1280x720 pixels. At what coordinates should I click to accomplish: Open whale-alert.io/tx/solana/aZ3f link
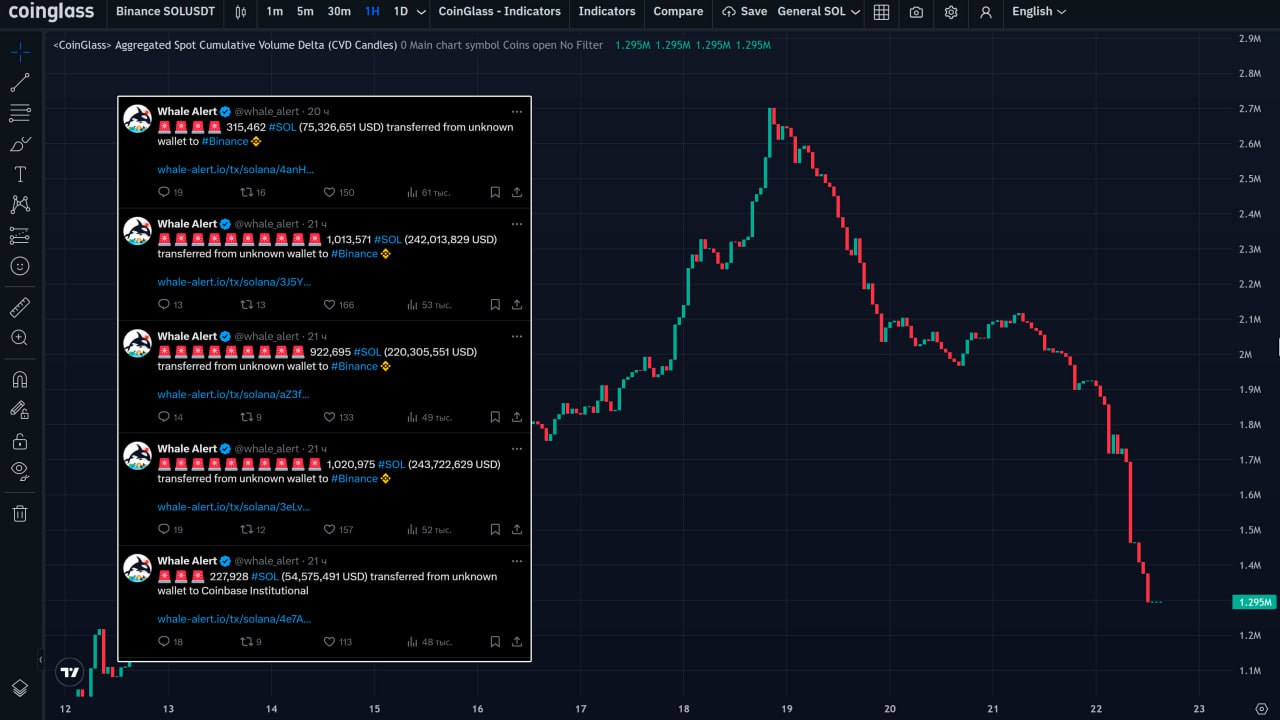pyautogui.click(x=233, y=394)
